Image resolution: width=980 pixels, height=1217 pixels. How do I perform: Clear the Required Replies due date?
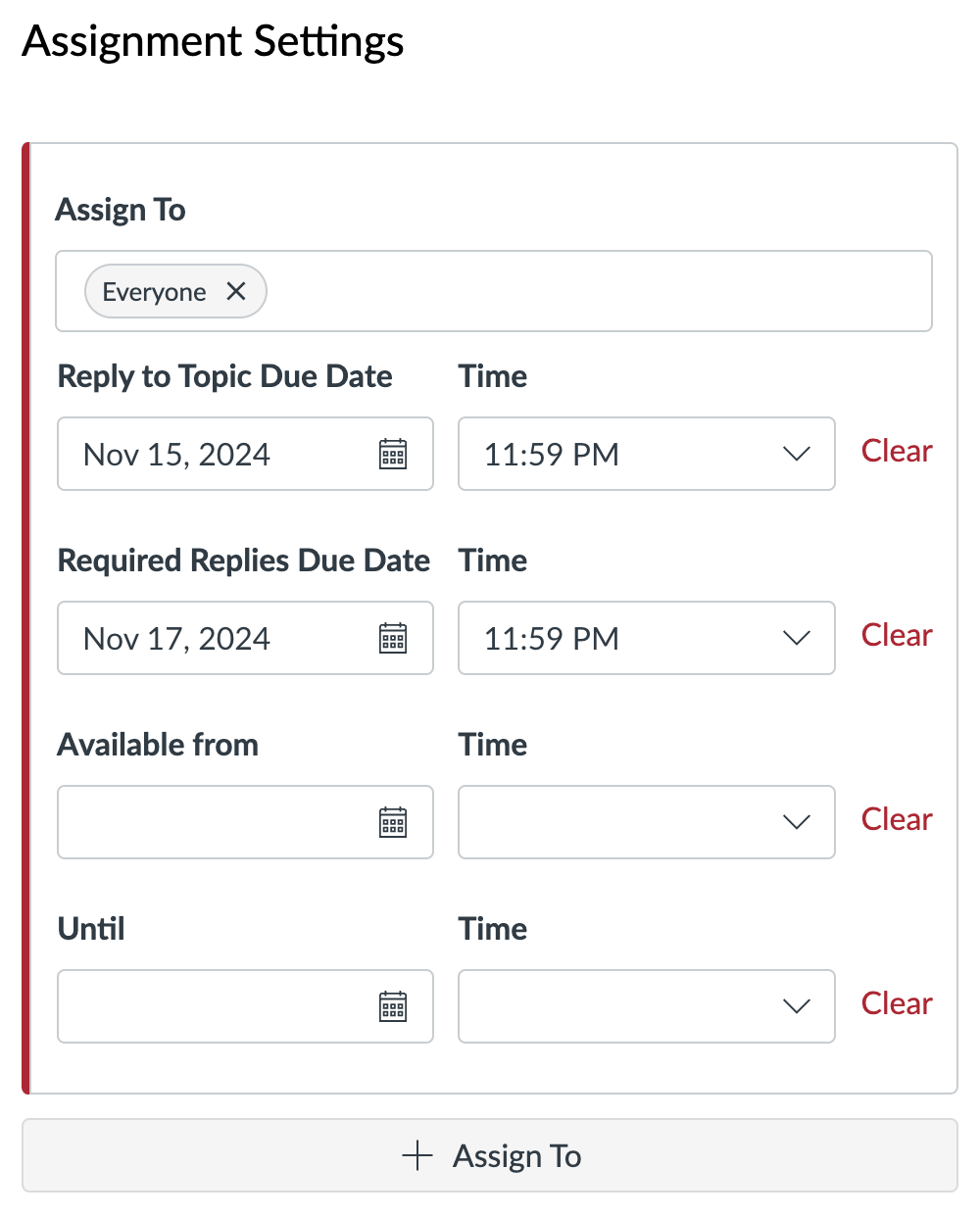(896, 636)
